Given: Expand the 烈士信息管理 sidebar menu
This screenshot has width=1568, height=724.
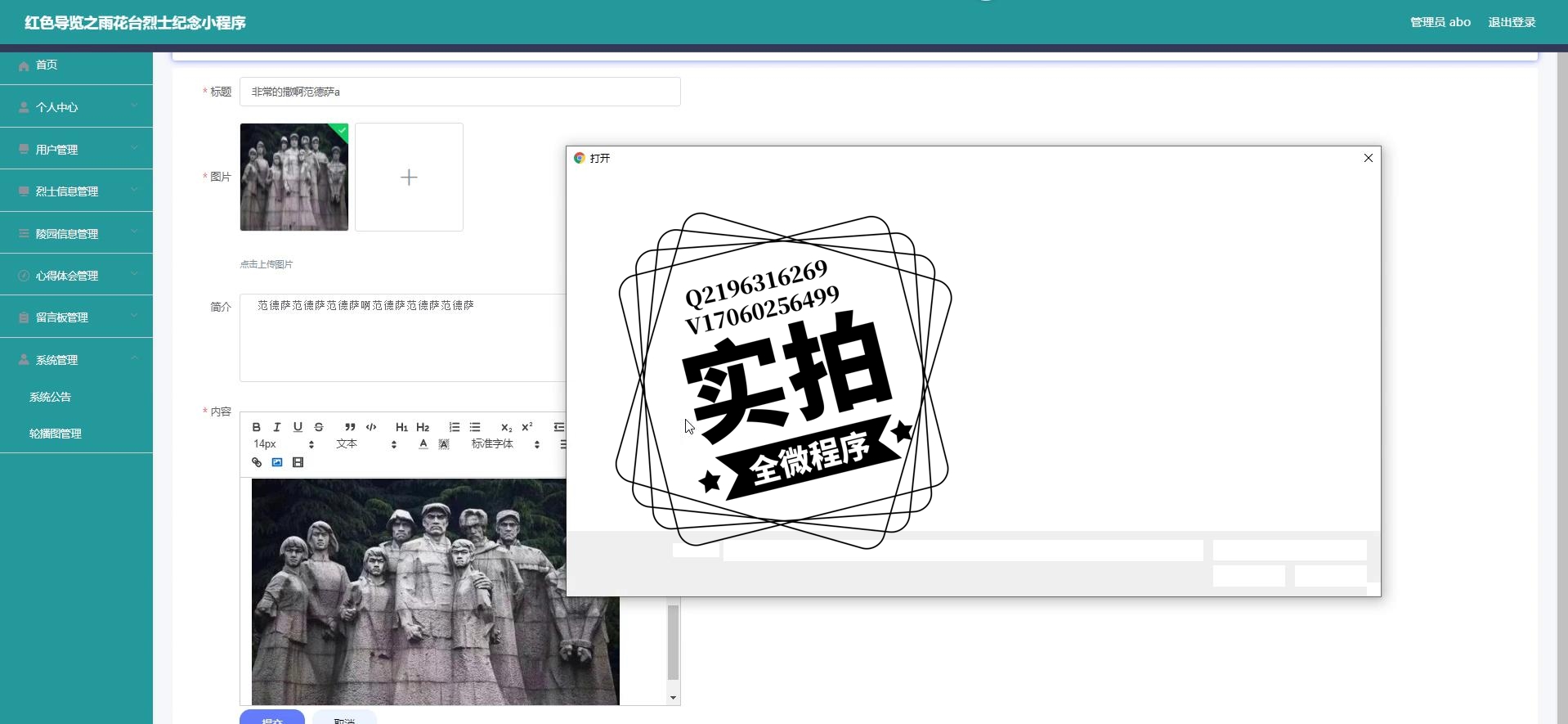Looking at the screenshot, I should tap(76, 191).
